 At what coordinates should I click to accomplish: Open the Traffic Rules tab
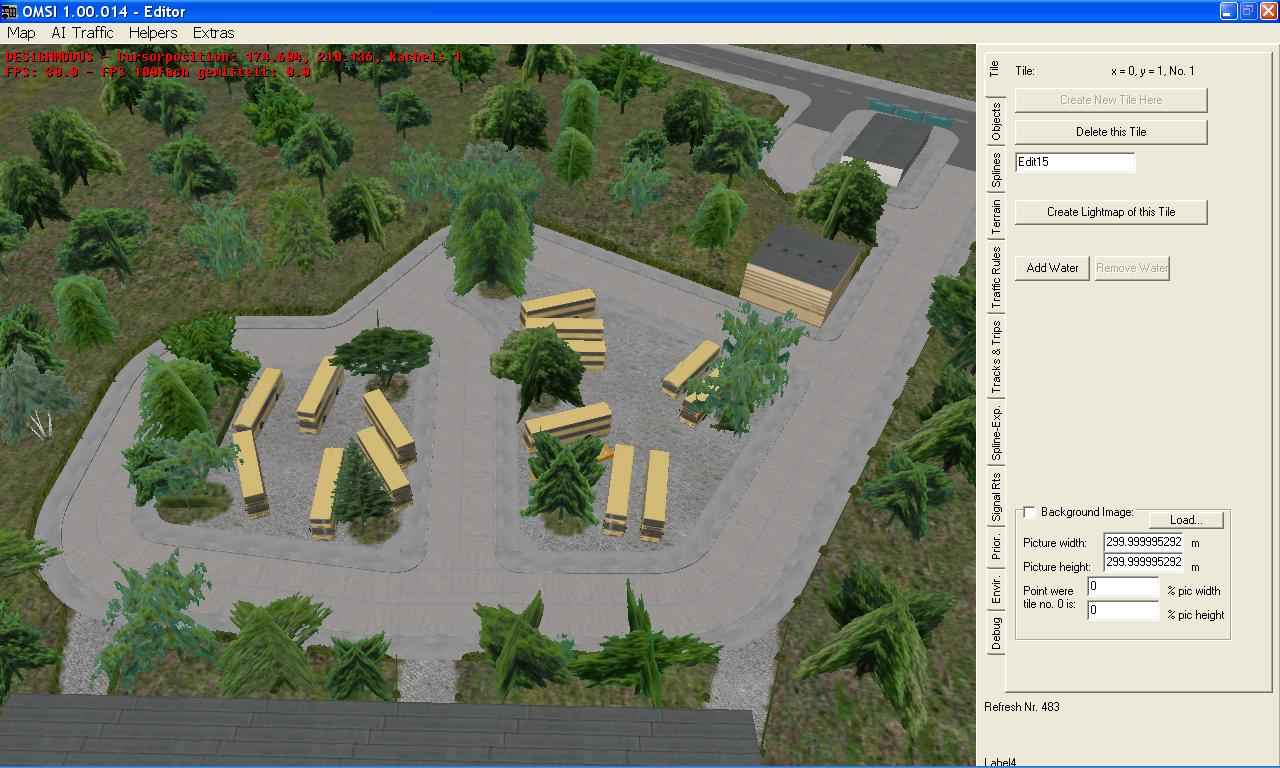click(x=995, y=278)
